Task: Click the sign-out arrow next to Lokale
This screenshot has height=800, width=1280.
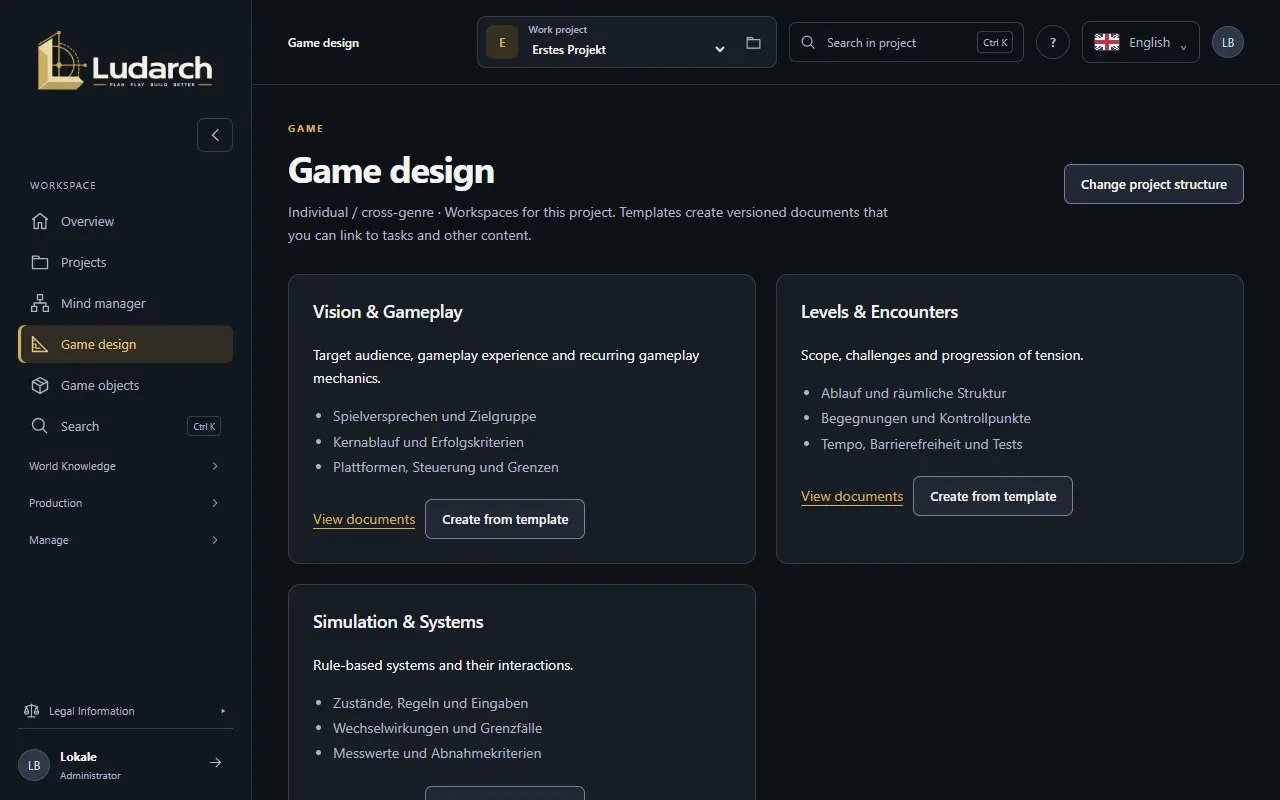Action: click(215, 763)
